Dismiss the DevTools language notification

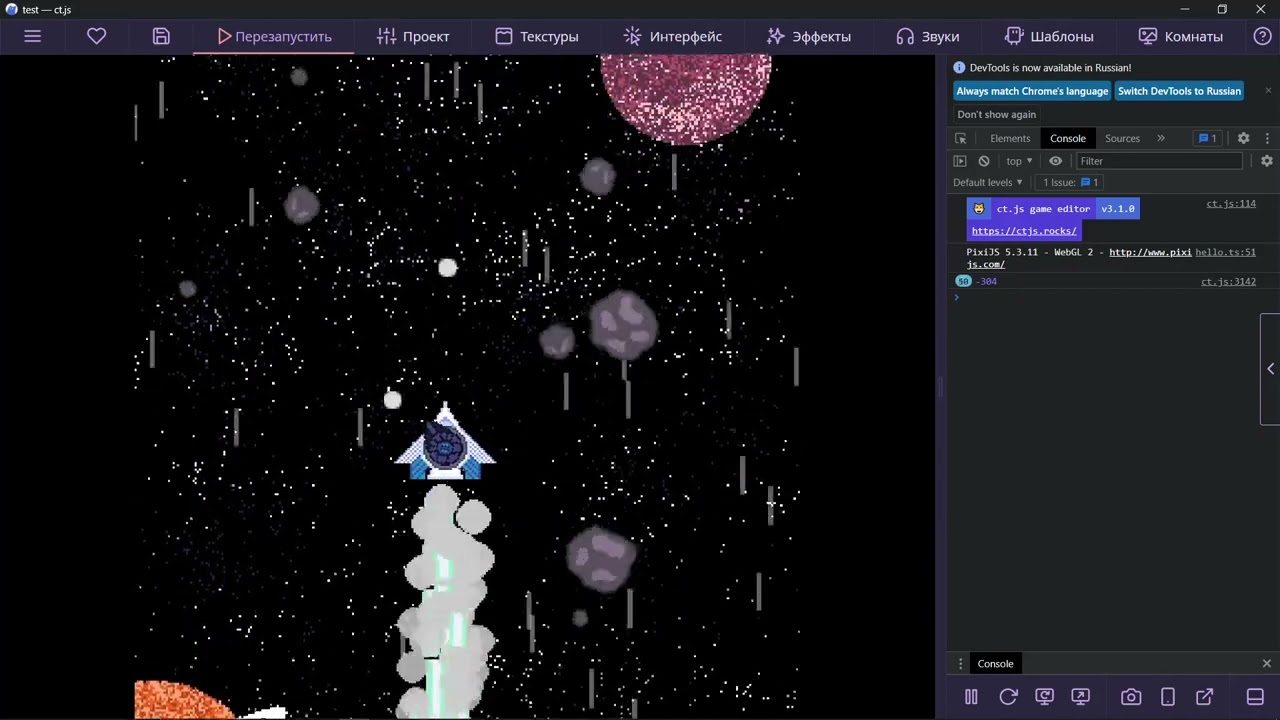[1268, 90]
